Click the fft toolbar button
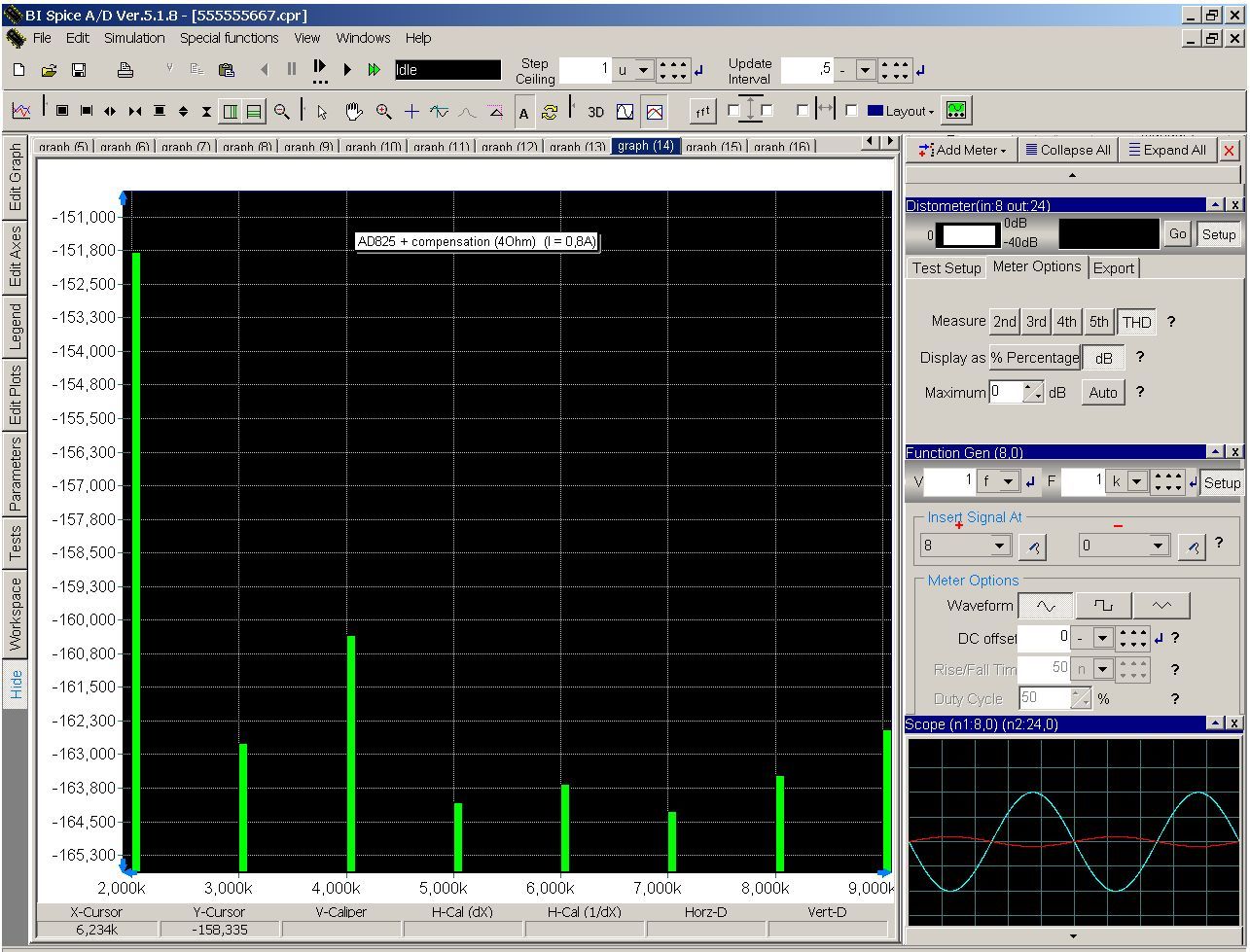1250x952 pixels. pos(702,112)
